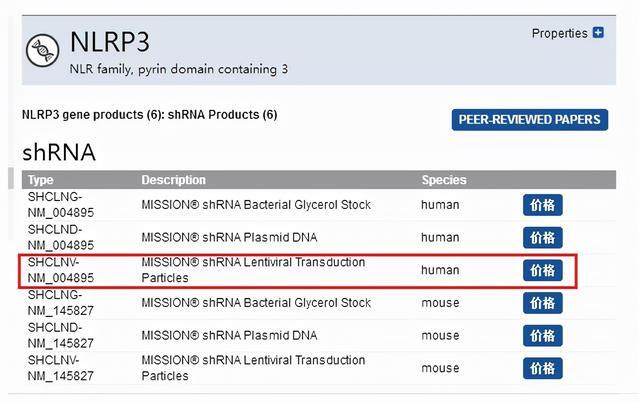Sort table by the Species column header
This screenshot has width=640, height=402.
click(443, 180)
